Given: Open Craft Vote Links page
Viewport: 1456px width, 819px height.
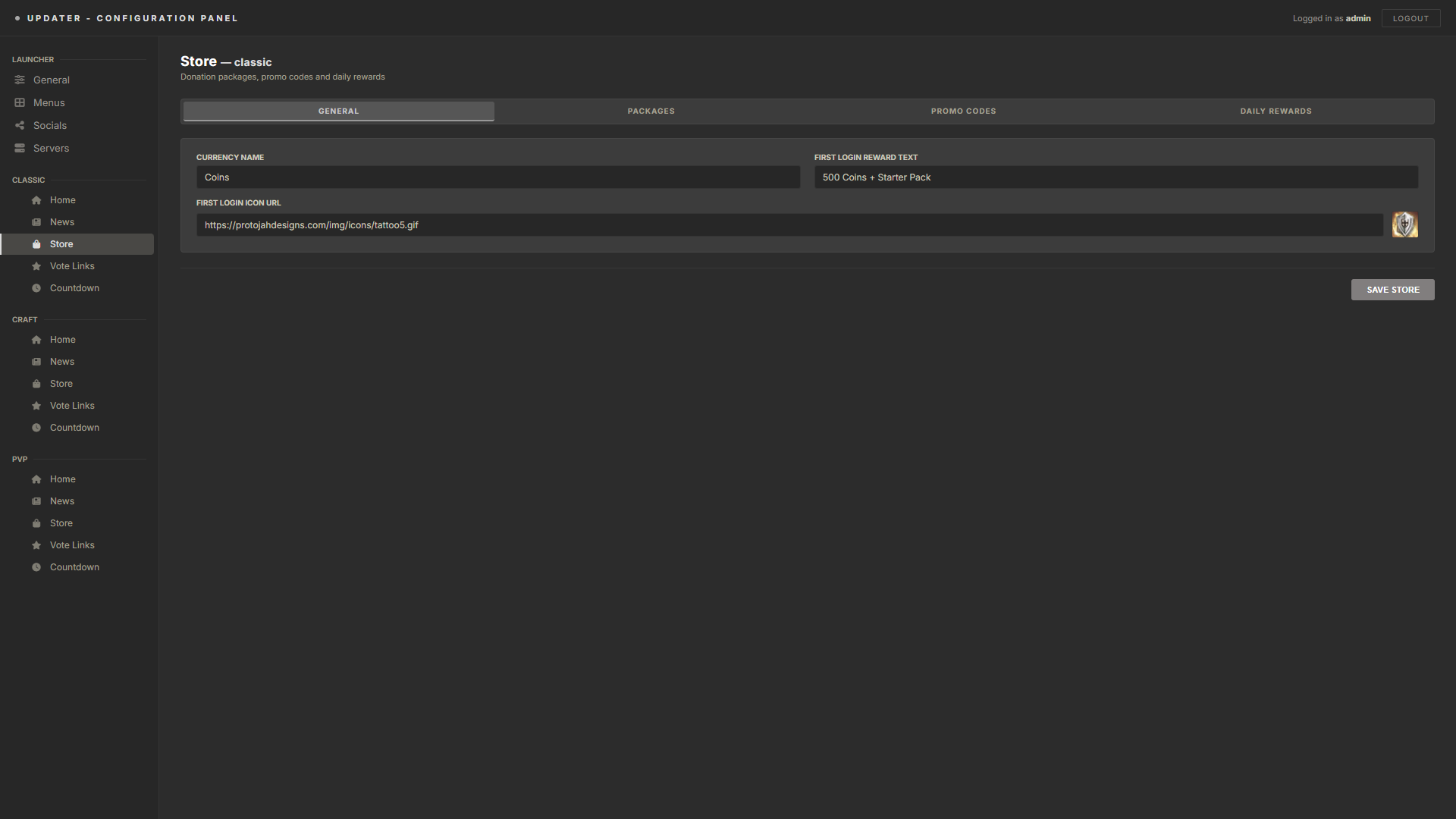Looking at the screenshot, I should coord(77,406).
